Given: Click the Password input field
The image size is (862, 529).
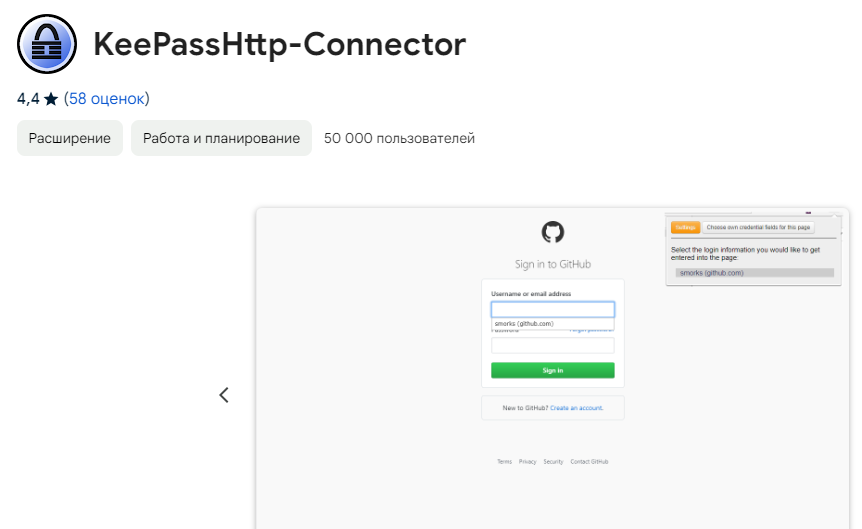Looking at the screenshot, I should 553,346.
